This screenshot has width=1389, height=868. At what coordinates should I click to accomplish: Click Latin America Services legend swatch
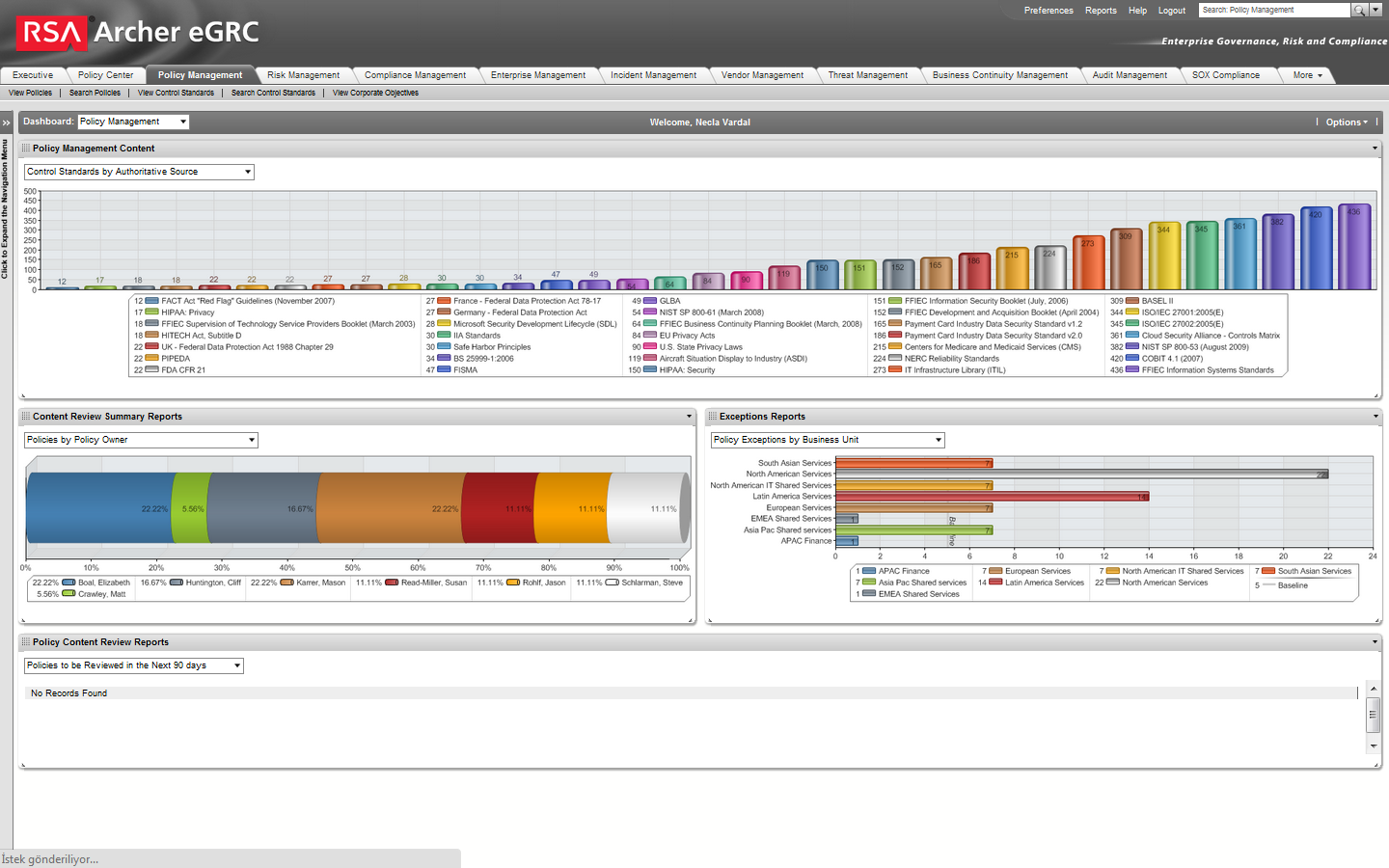tap(995, 583)
